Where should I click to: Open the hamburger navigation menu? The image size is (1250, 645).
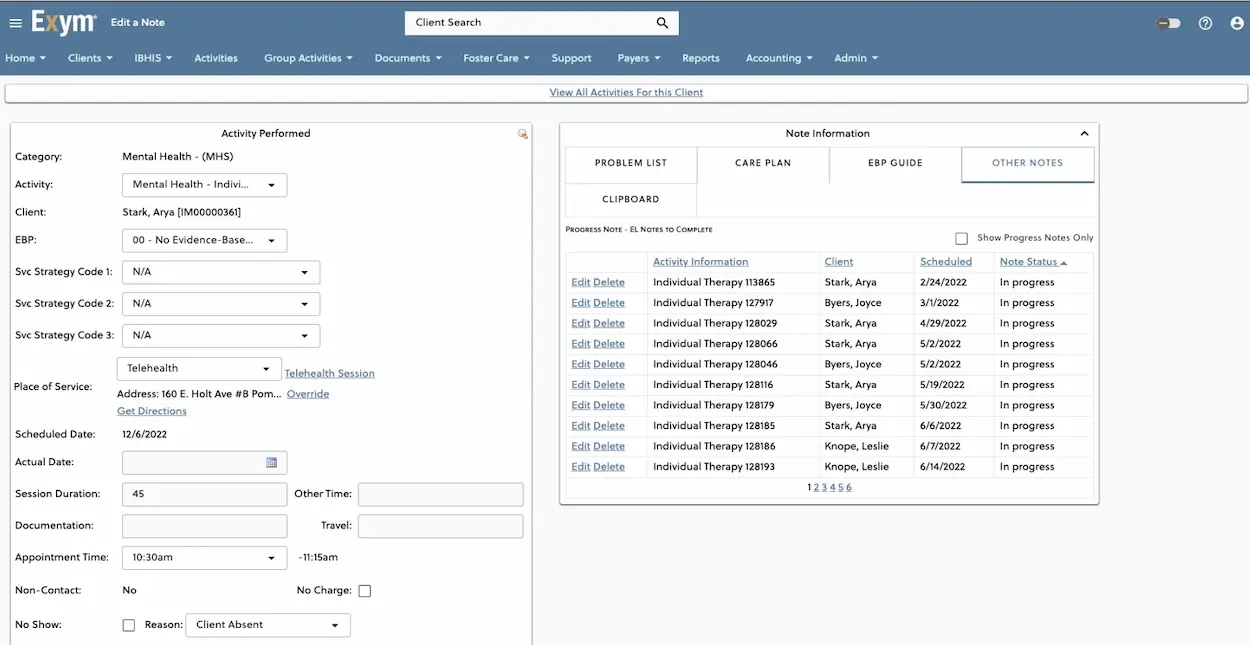pyautogui.click(x=16, y=22)
